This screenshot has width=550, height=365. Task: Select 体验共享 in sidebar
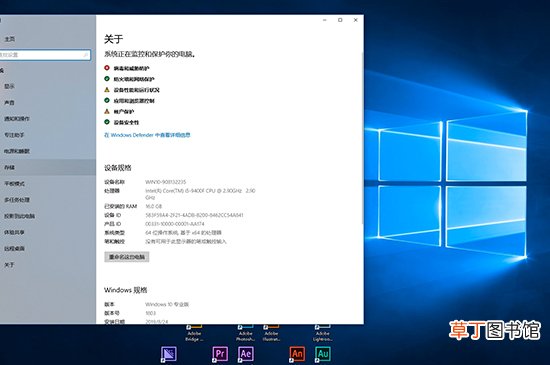[14, 232]
